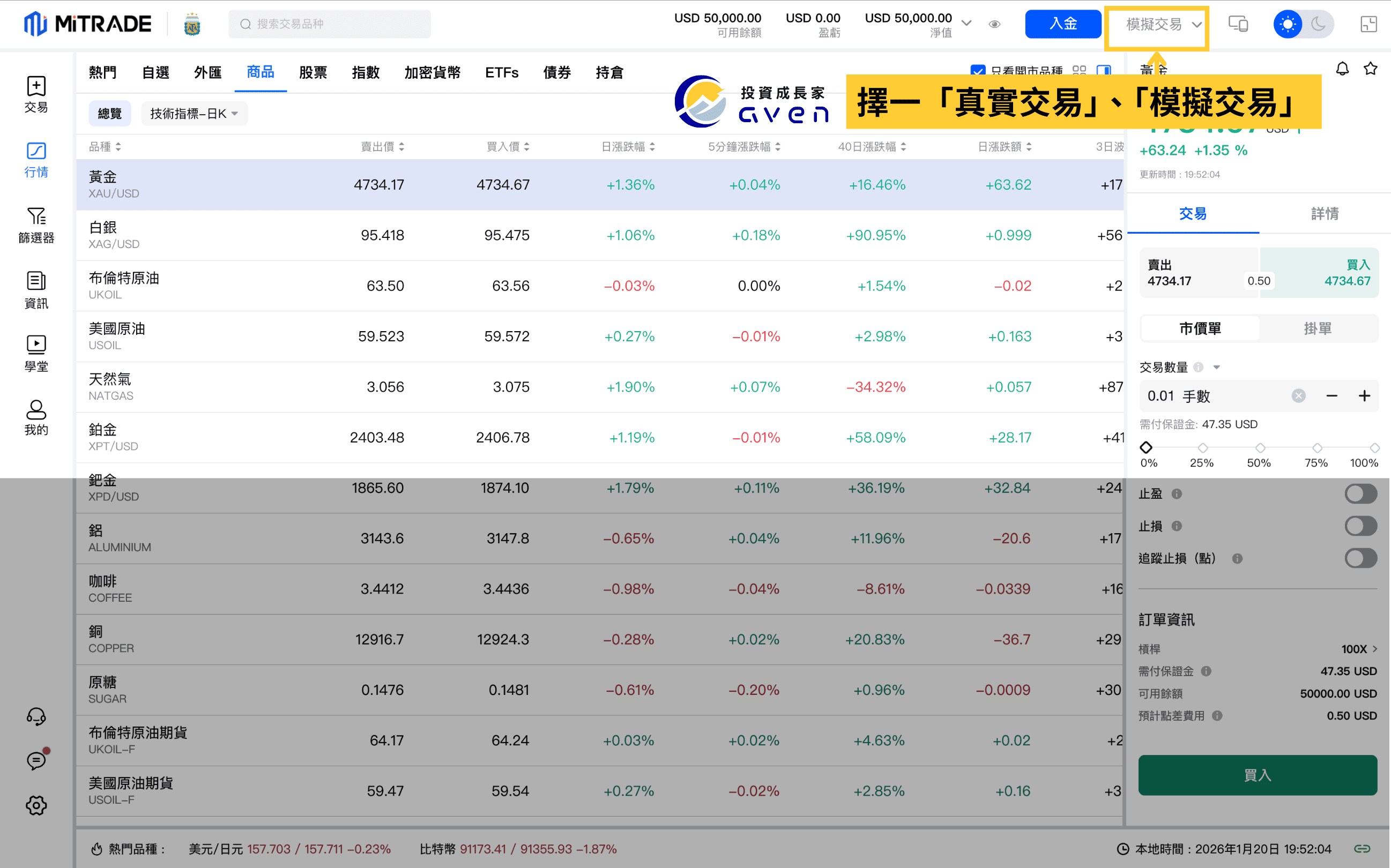
Task: Switch to the 商品 commodities tab
Action: (260, 72)
